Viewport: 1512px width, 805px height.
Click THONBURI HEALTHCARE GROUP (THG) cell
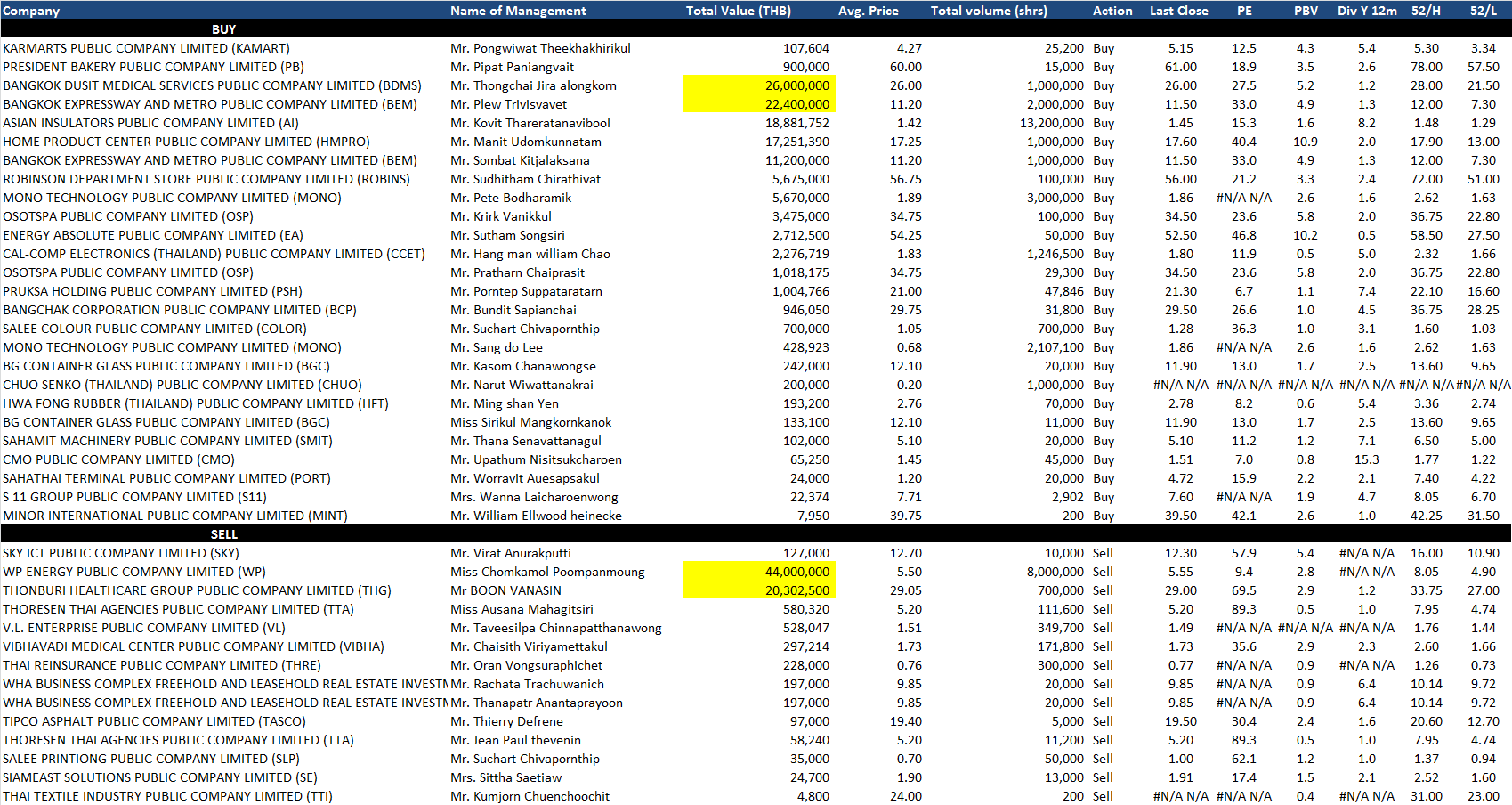[x=197, y=590]
